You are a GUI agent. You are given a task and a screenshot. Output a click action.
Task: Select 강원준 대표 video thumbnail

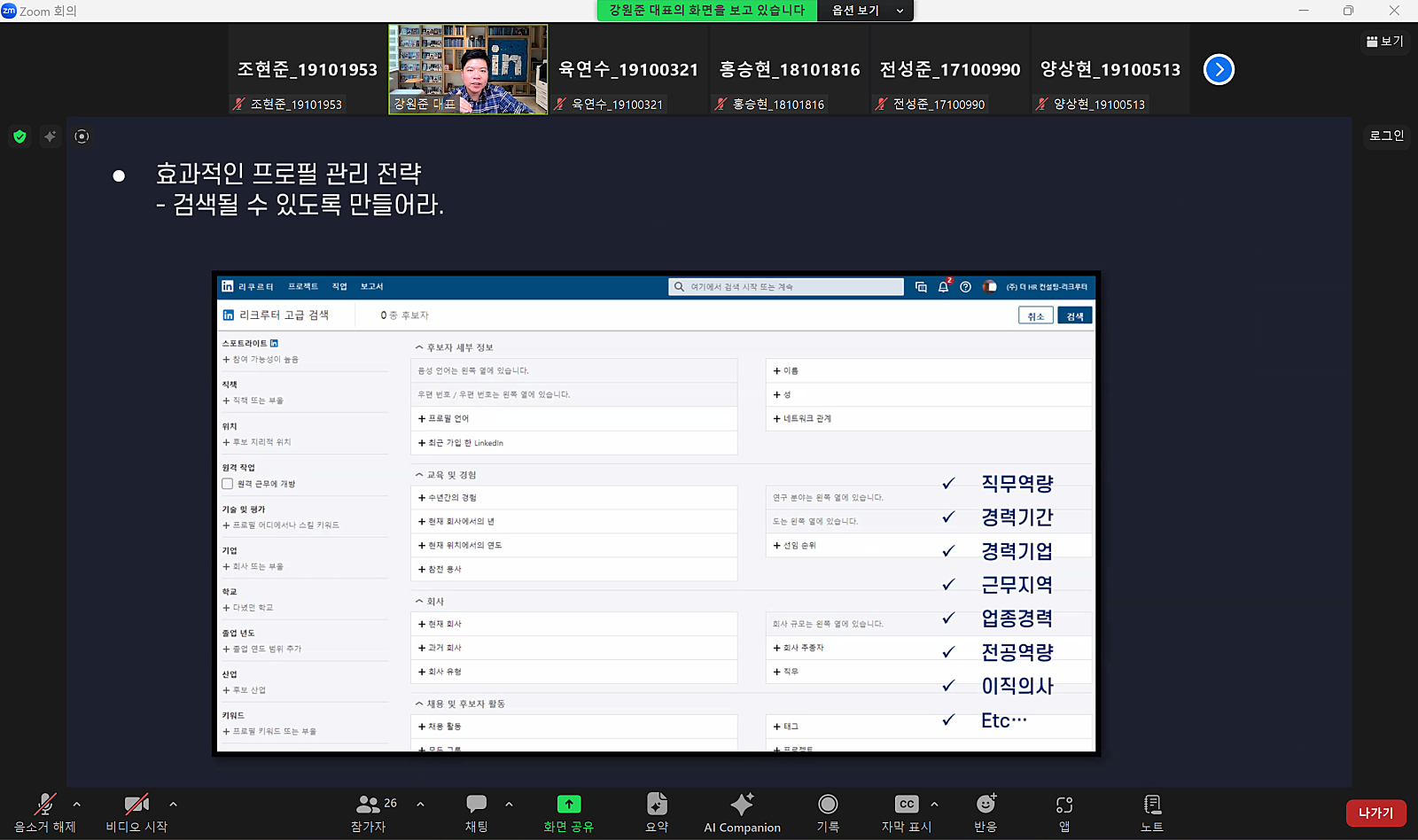468,69
